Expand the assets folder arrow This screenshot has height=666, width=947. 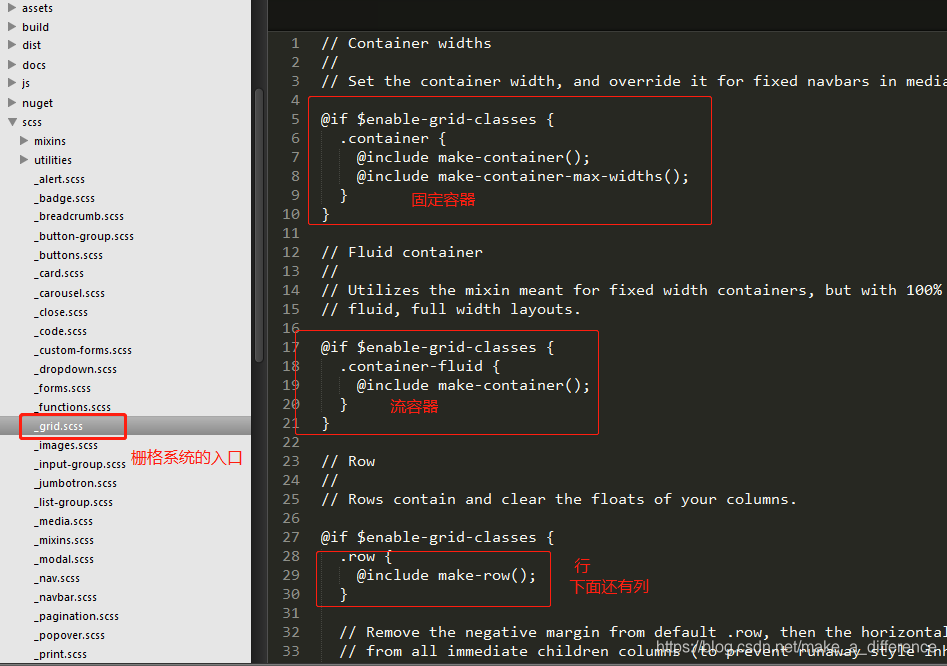coord(11,8)
